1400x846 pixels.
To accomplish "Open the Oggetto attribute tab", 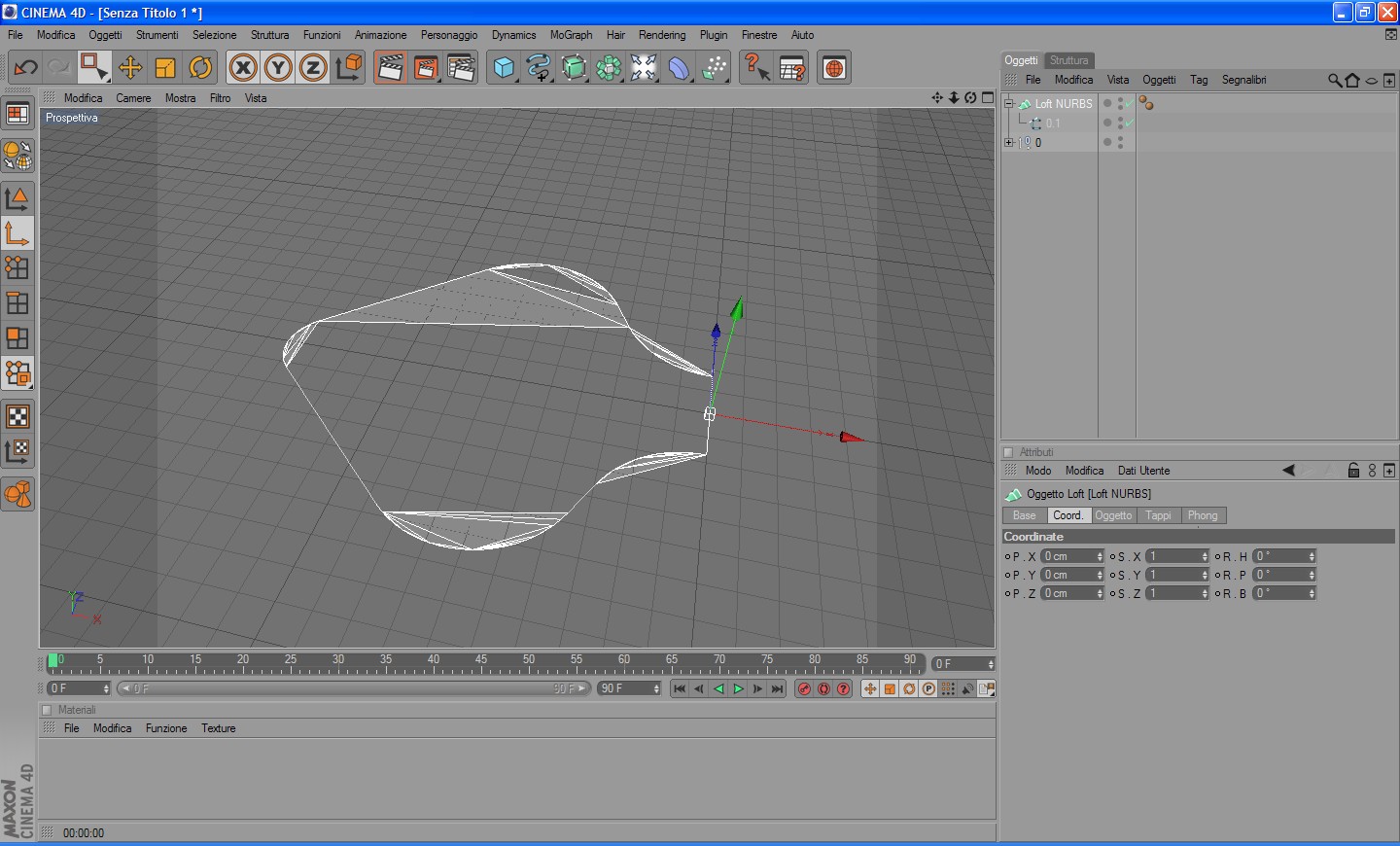I will (x=1113, y=515).
